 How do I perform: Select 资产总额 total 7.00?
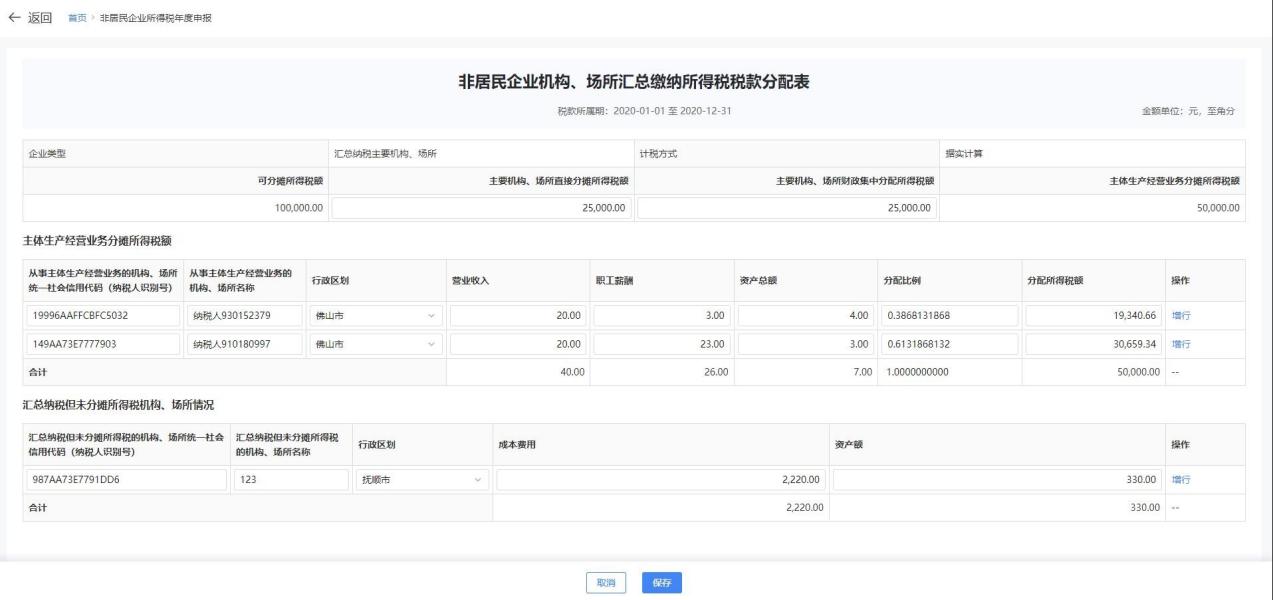[862, 372]
